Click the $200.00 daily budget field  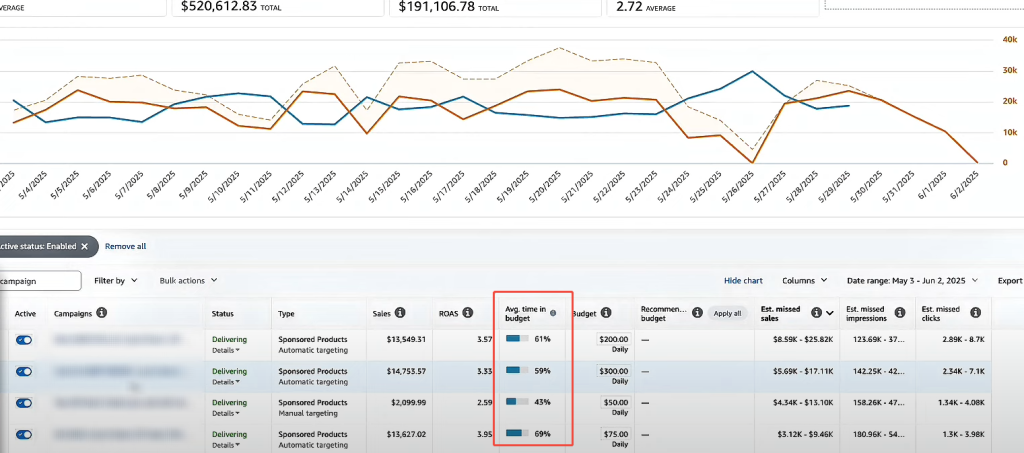coord(613,340)
